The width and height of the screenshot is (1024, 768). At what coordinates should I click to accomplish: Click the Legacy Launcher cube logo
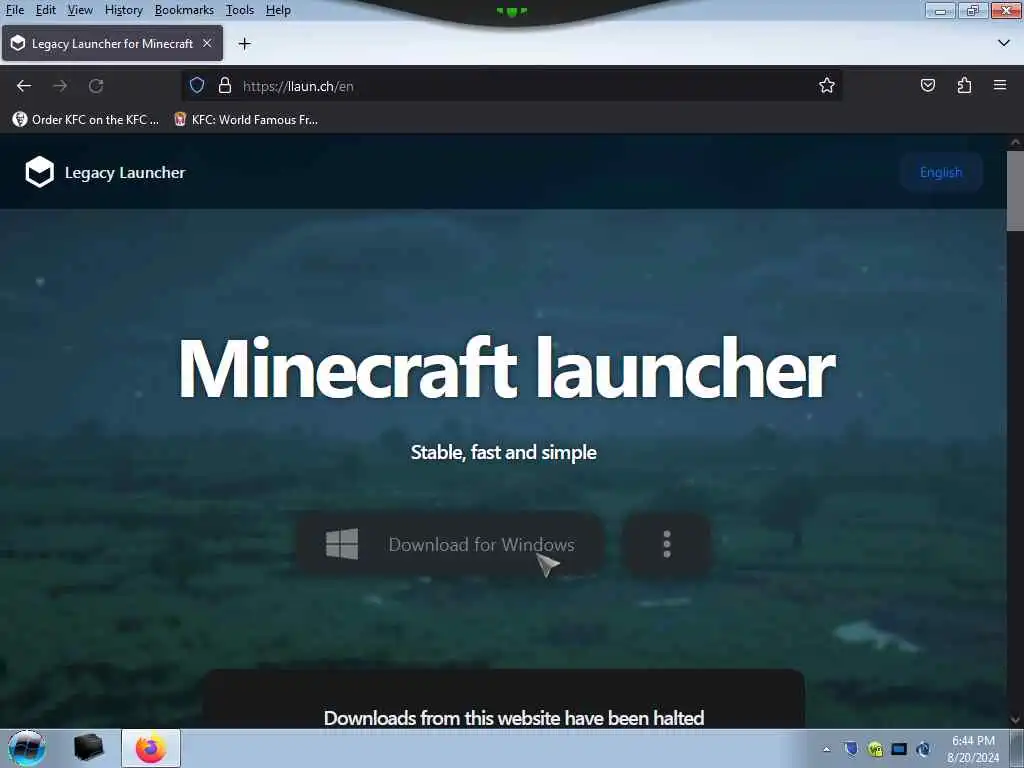[39, 172]
